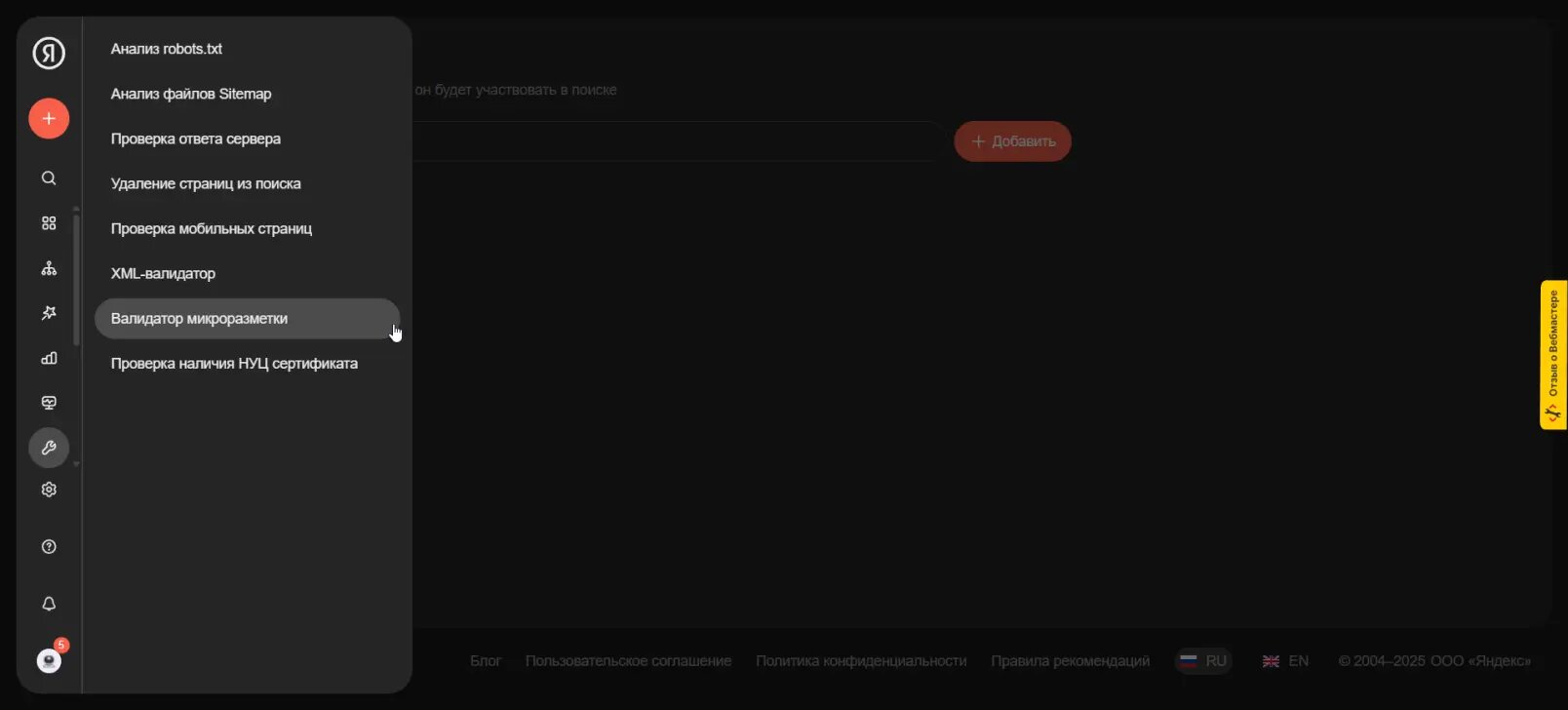Screen dimensions: 1568x710
Task: Open the Блог footer link
Action: click(486, 660)
